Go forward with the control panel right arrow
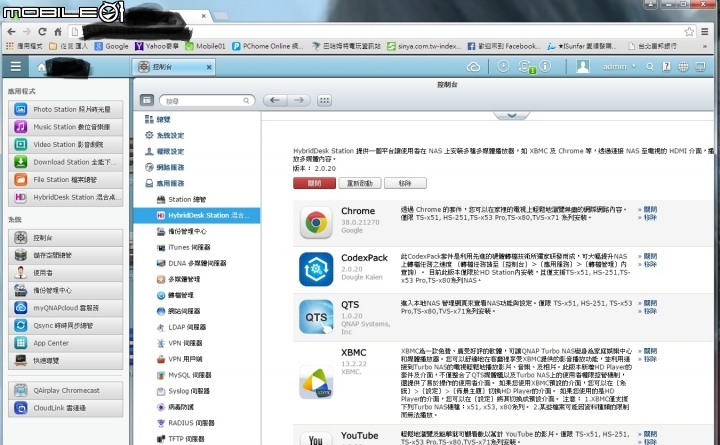Viewport: 720px width, 445px height. (x=299, y=100)
